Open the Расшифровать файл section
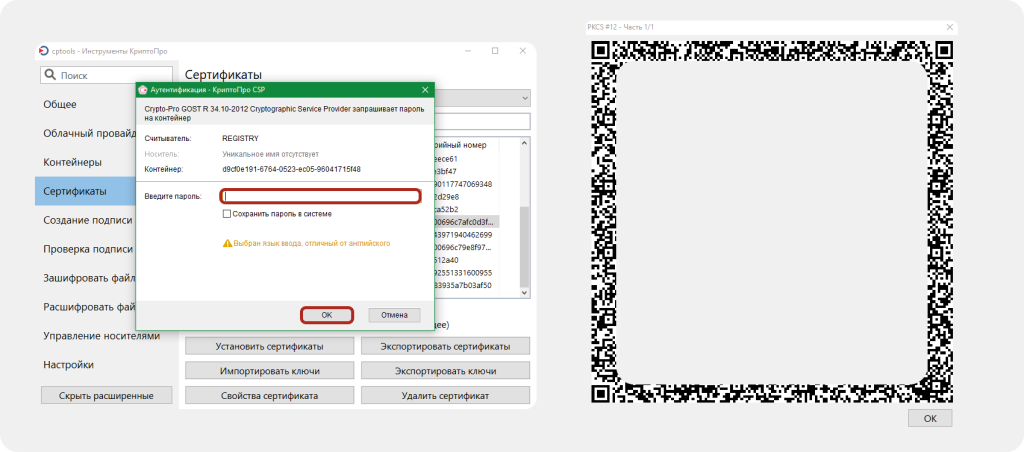Viewport: 1024px width, 452px height. click(88, 307)
